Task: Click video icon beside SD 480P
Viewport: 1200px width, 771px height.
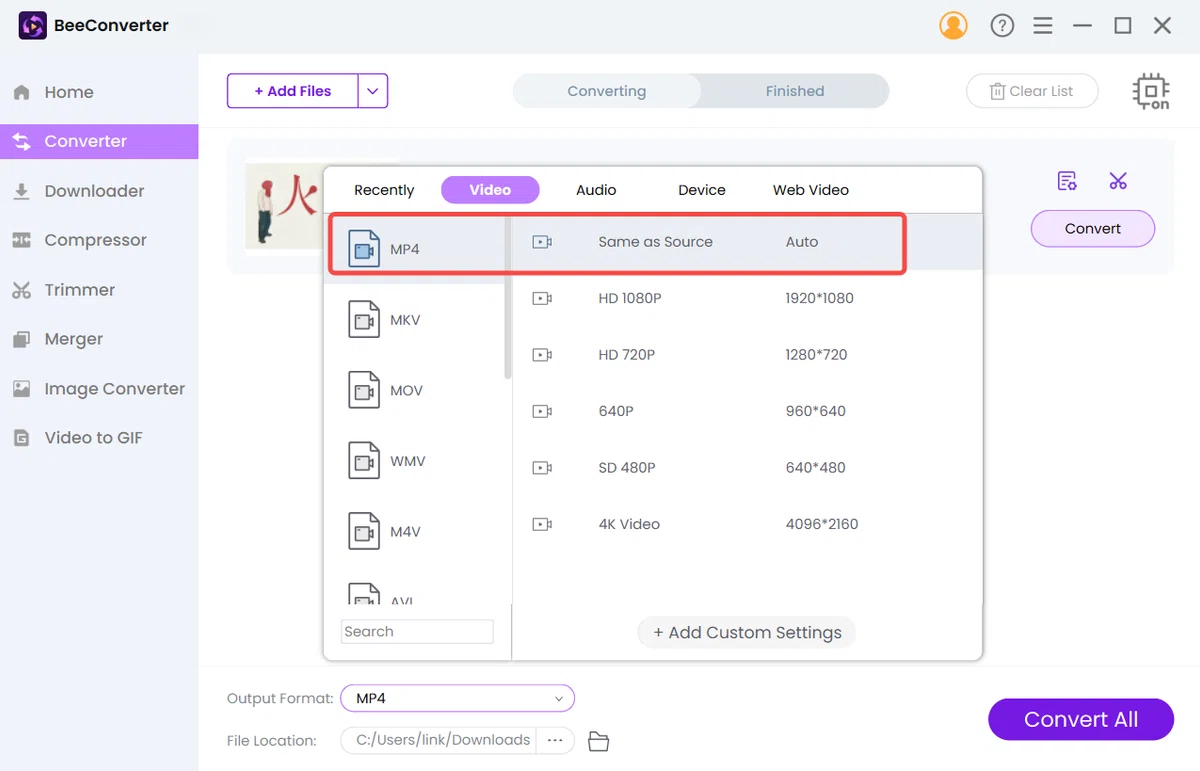Action: tap(542, 468)
